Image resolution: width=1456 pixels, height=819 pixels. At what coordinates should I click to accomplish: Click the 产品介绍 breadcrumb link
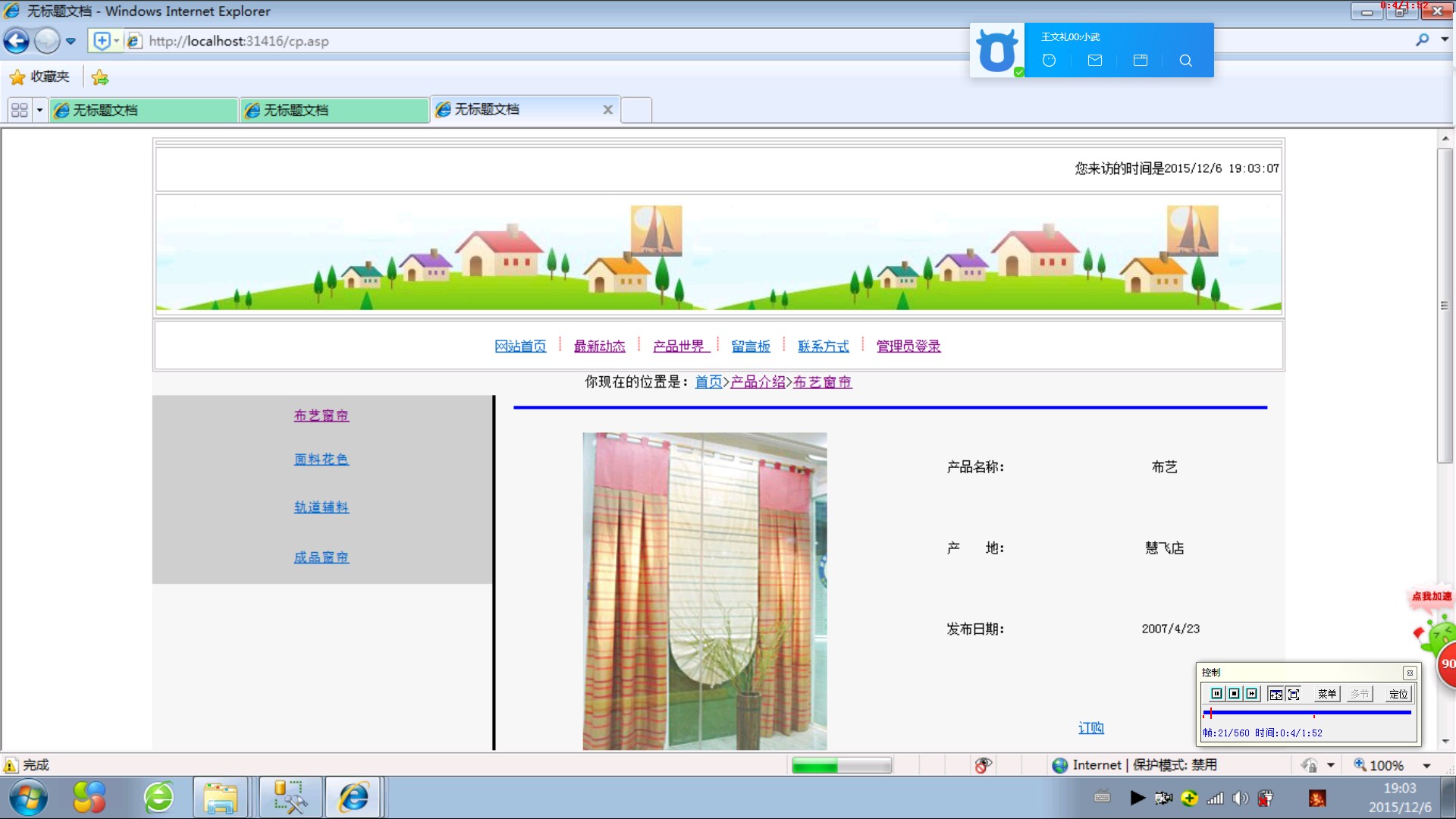(758, 381)
